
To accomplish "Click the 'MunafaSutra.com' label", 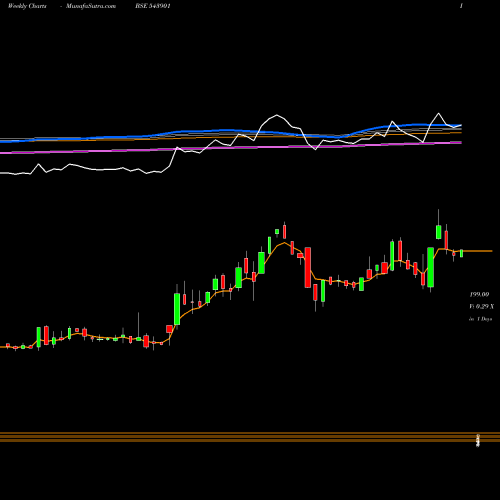I will [91, 6].
